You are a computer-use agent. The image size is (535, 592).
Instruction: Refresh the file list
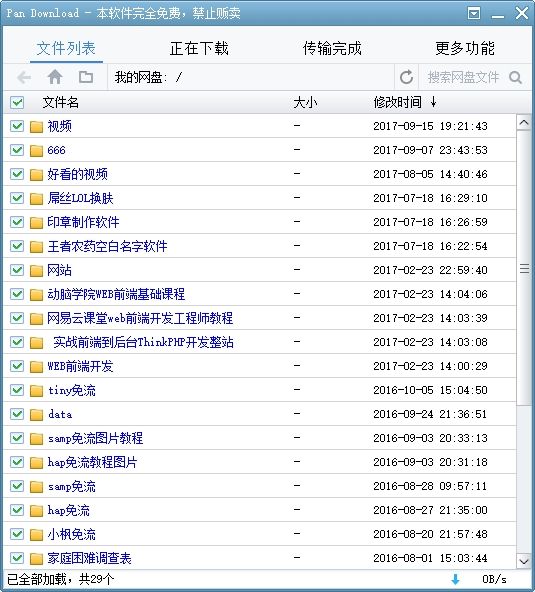point(406,77)
